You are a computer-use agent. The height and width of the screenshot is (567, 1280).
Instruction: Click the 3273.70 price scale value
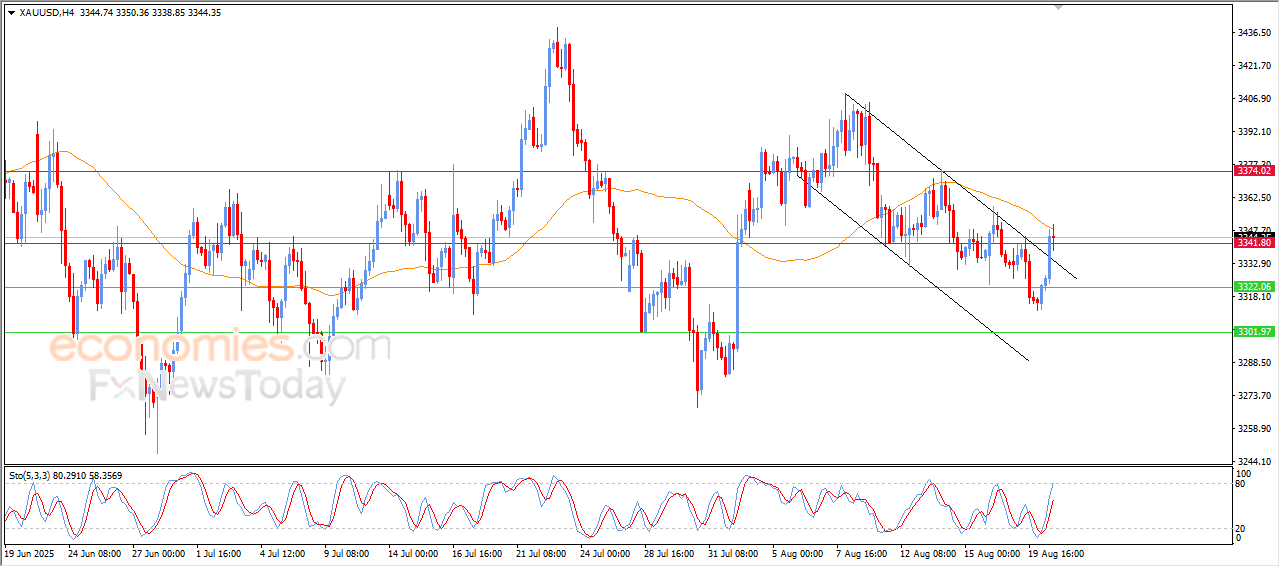(1254, 396)
